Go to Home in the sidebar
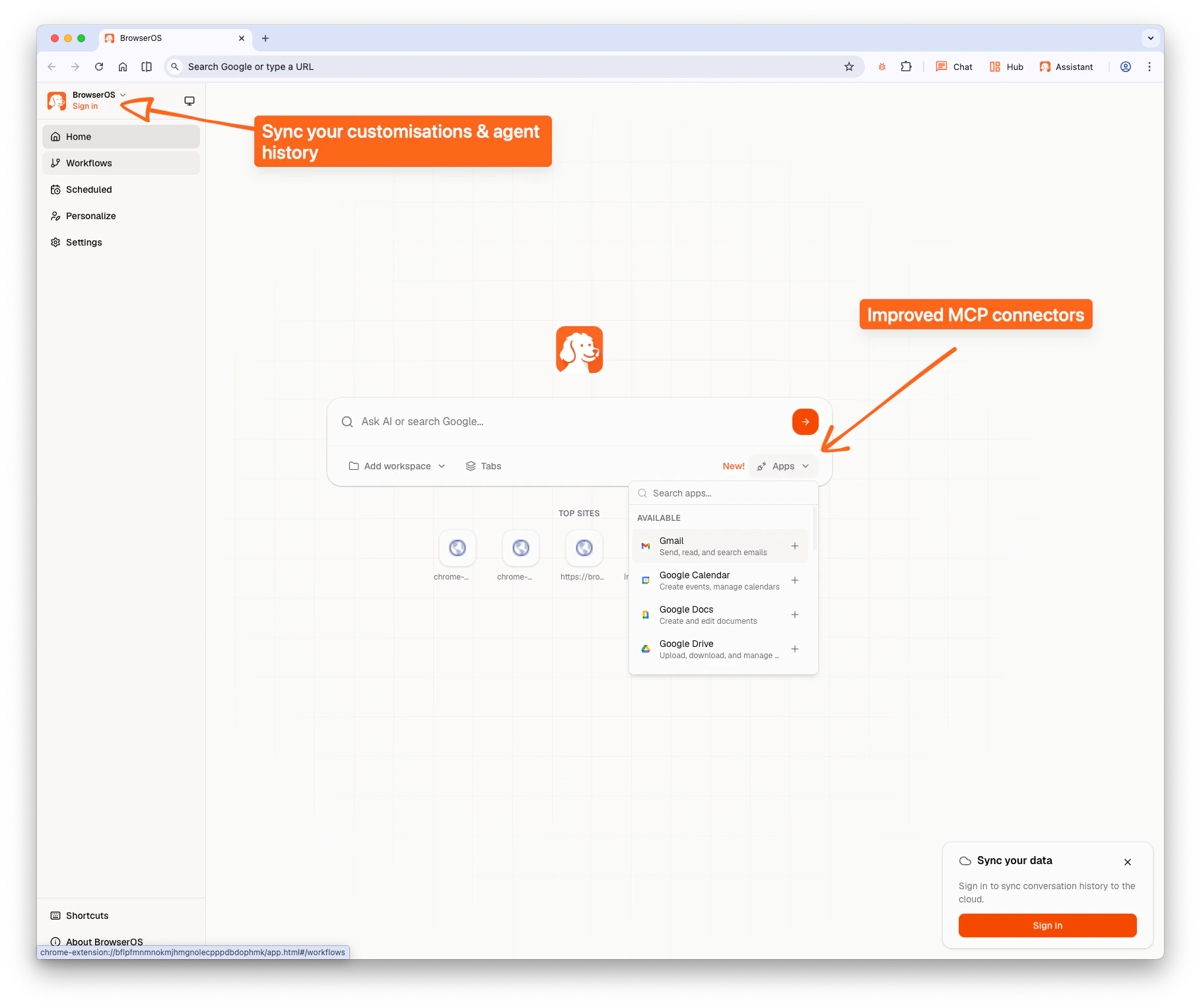The width and height of the screenshot is (1201, 1008). click(78, 136)
